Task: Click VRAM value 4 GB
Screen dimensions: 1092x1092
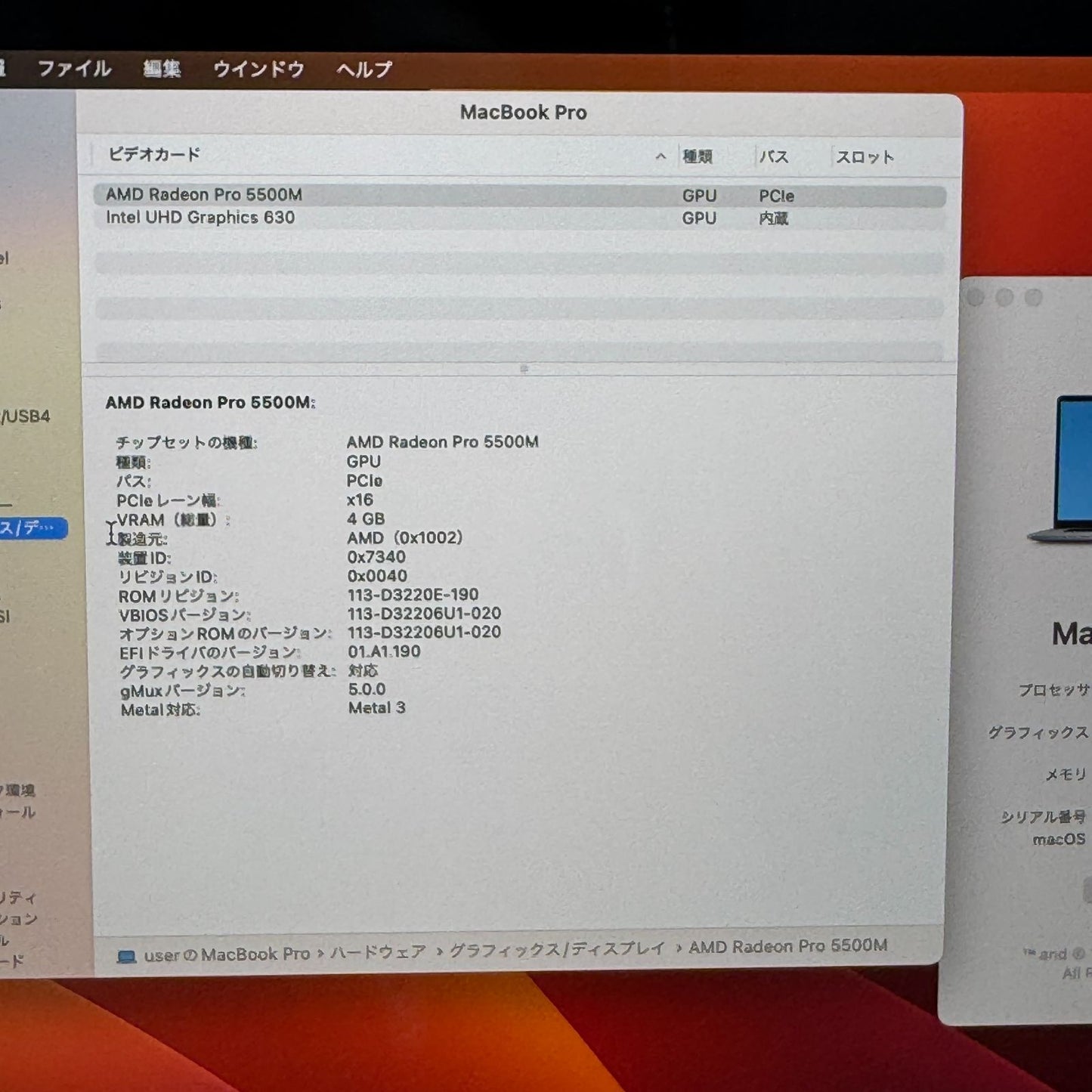Action: (366, 519)
